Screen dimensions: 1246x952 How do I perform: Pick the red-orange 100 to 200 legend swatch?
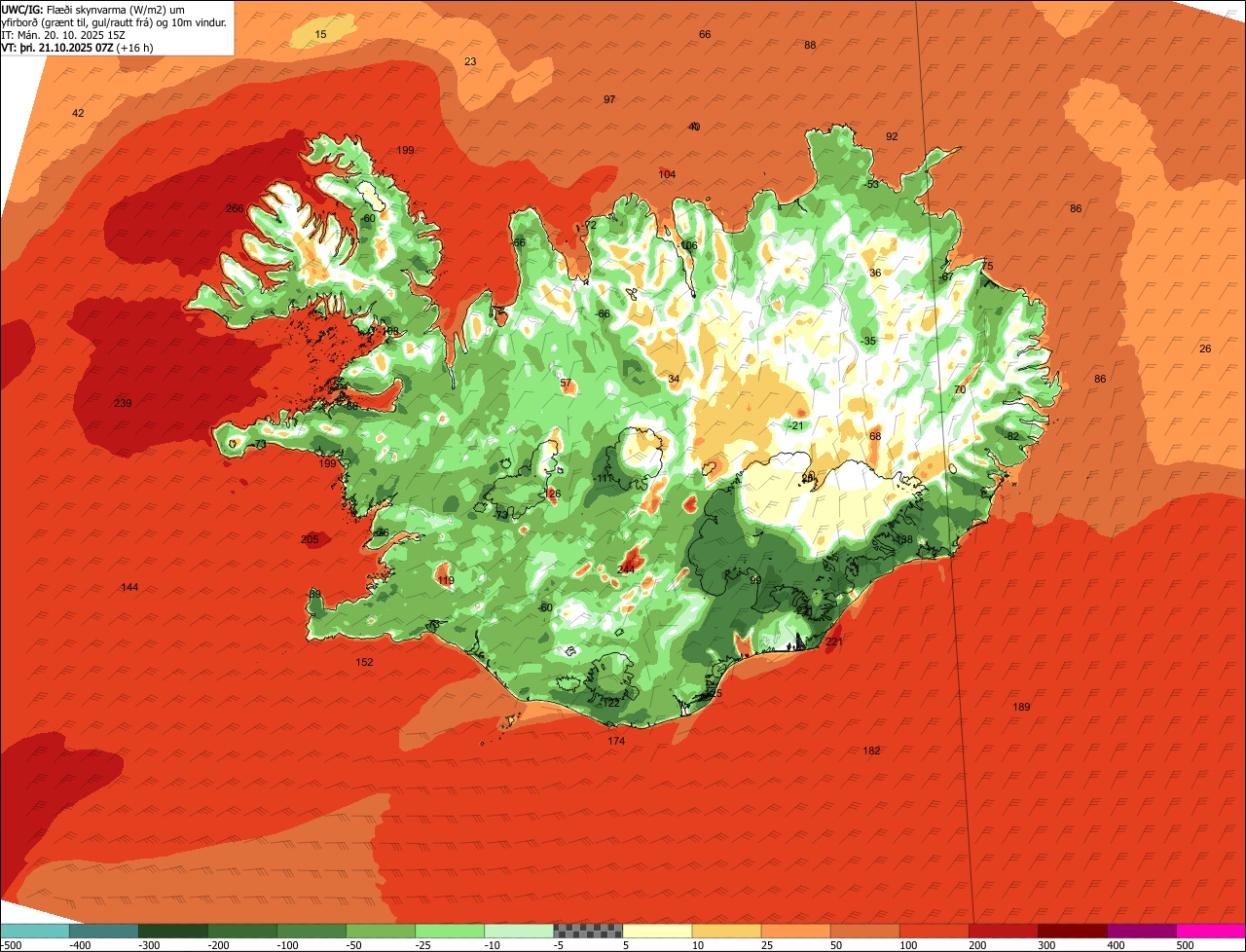(x=934, y=931)
